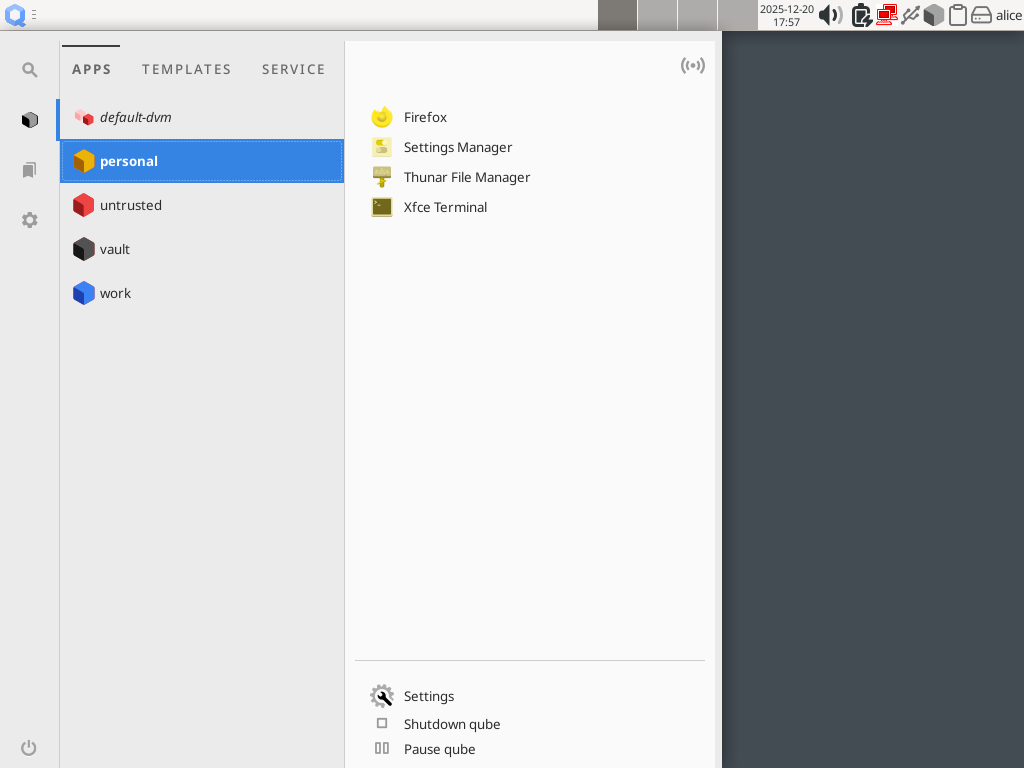Open the favorites bookmark section in the sidebar
Screen dimensions: 1024x768
click(29, 170)
